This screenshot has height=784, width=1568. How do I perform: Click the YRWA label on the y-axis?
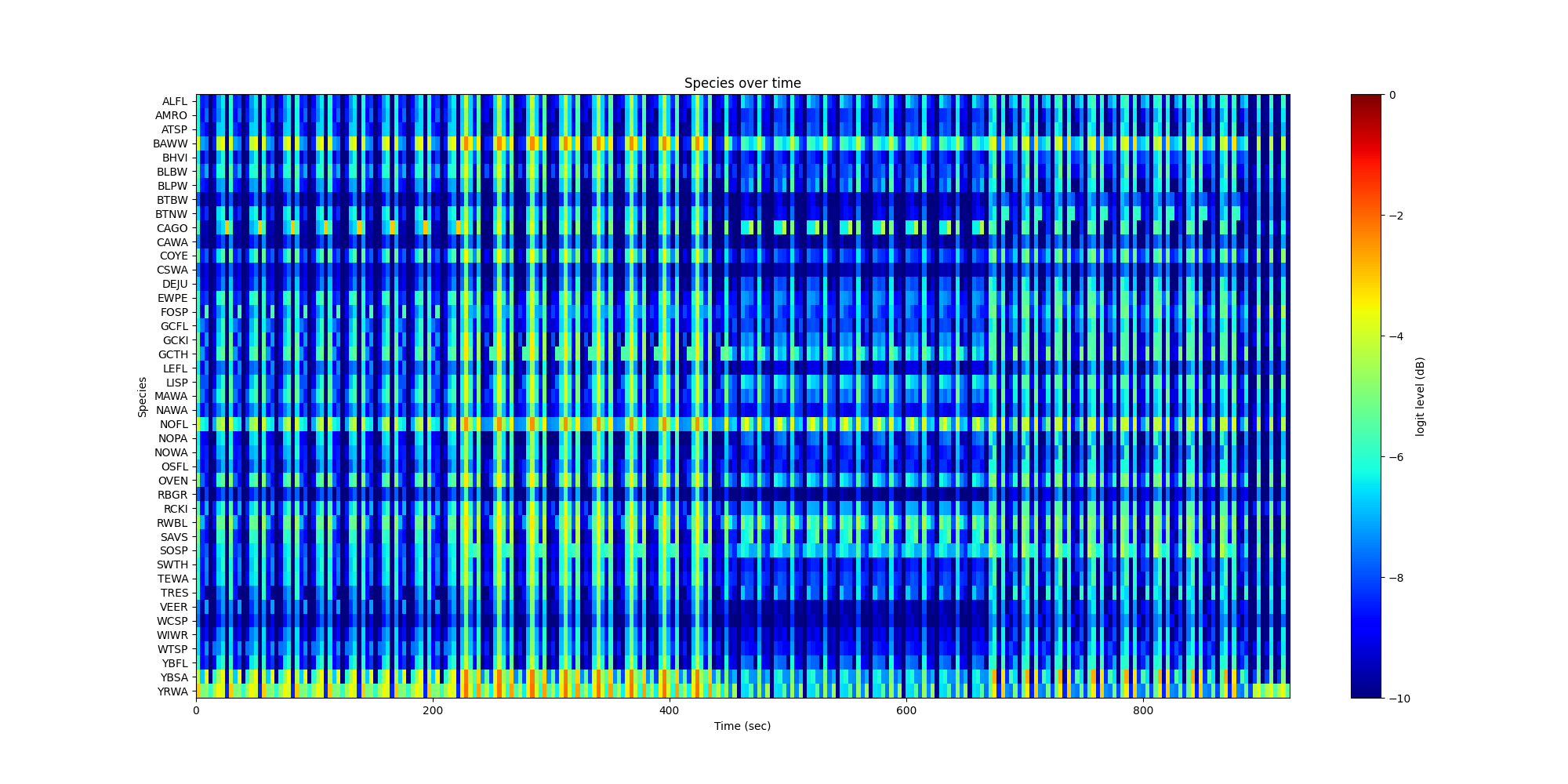[x=172, y=691]
